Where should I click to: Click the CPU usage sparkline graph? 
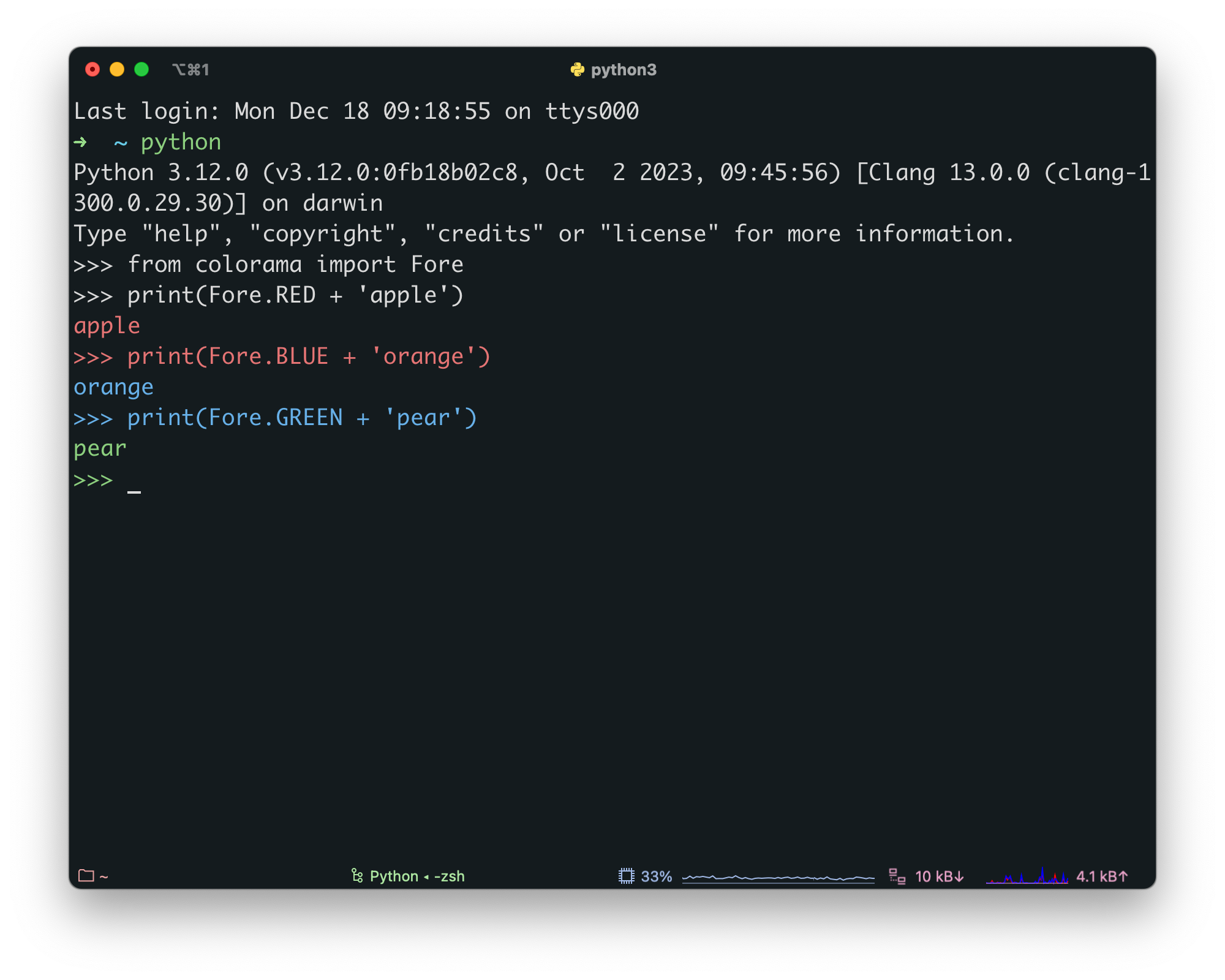coord(778,878)
